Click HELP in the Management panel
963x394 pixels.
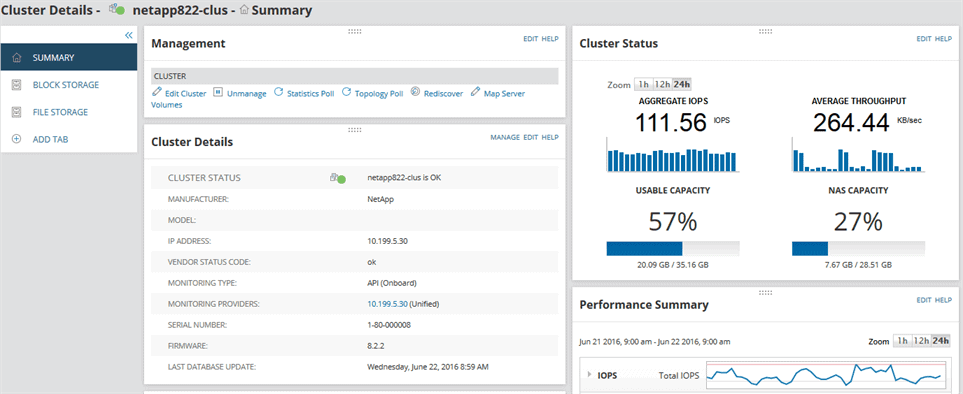pyautogui.click(x=550, y=39)
